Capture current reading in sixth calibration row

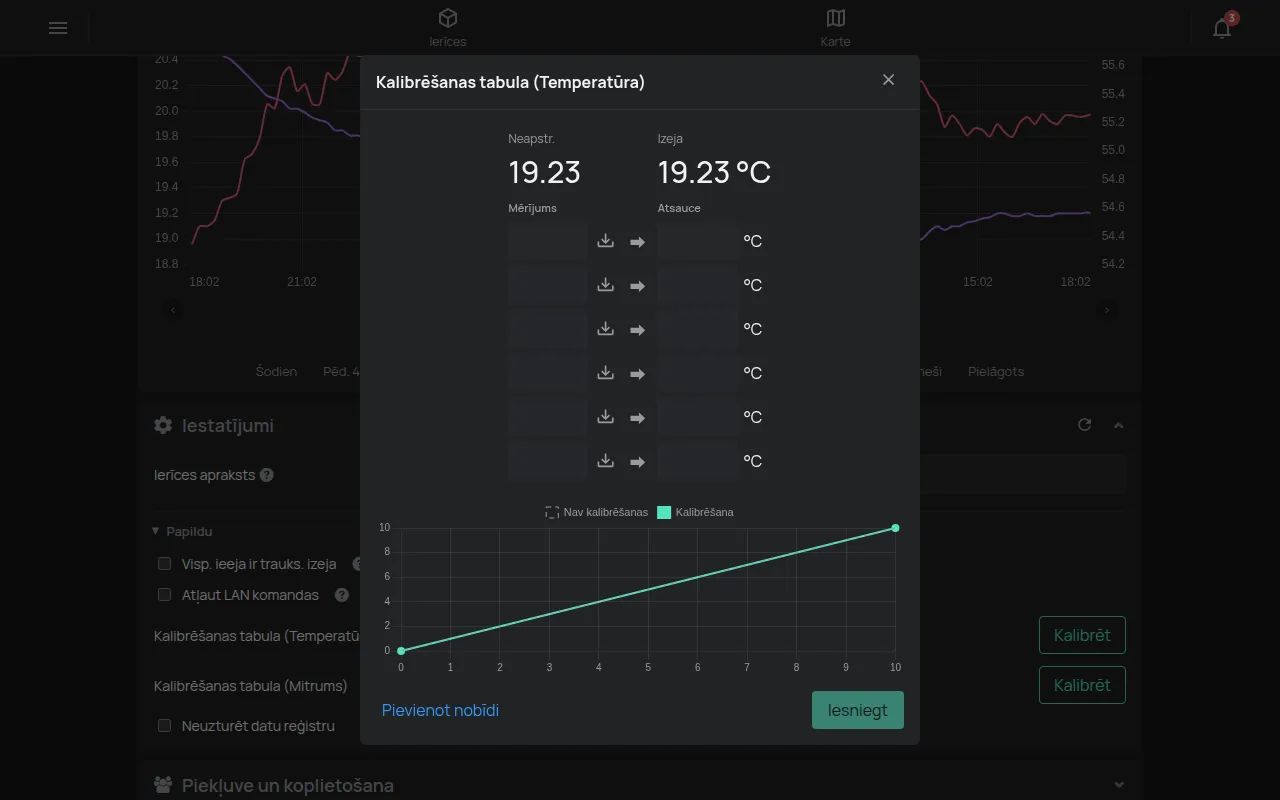pos(605,461)
